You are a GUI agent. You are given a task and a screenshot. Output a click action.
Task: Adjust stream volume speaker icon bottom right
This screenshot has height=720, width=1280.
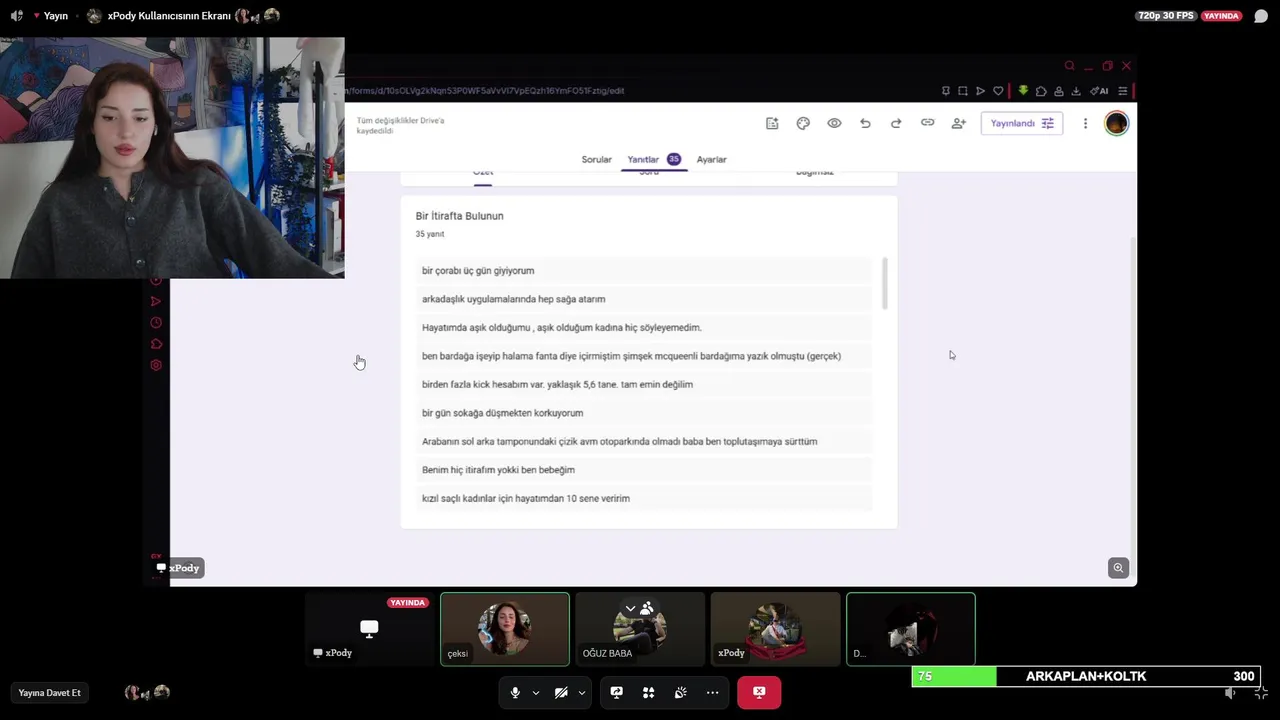tap(1231, 693)
